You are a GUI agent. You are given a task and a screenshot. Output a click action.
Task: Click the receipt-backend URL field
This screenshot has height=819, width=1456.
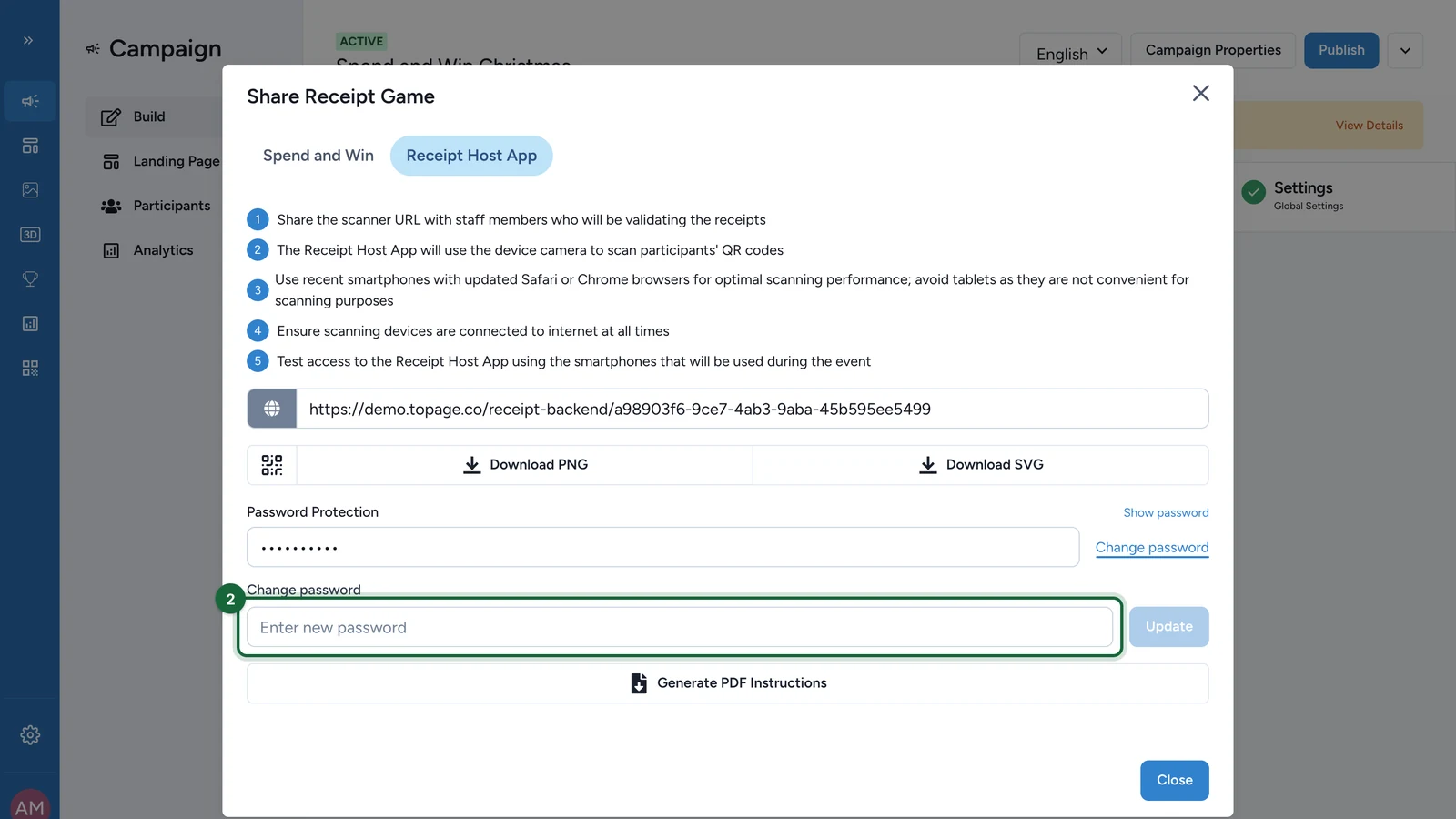(753, 409)
